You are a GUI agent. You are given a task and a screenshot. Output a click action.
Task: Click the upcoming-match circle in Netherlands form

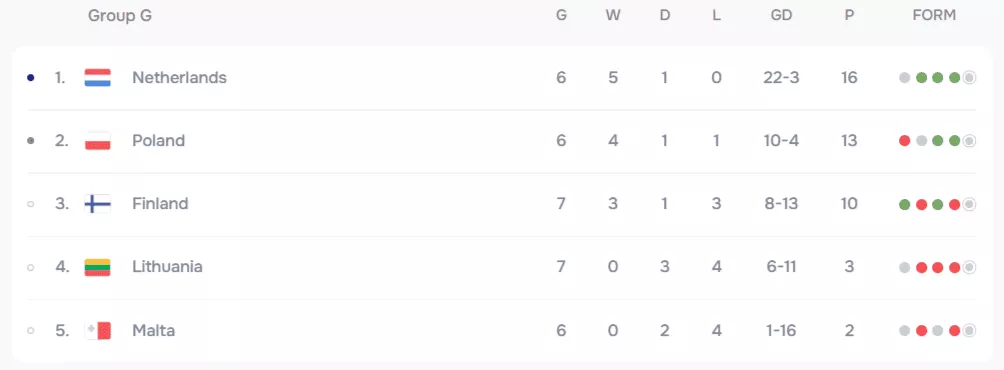[969, 78]
